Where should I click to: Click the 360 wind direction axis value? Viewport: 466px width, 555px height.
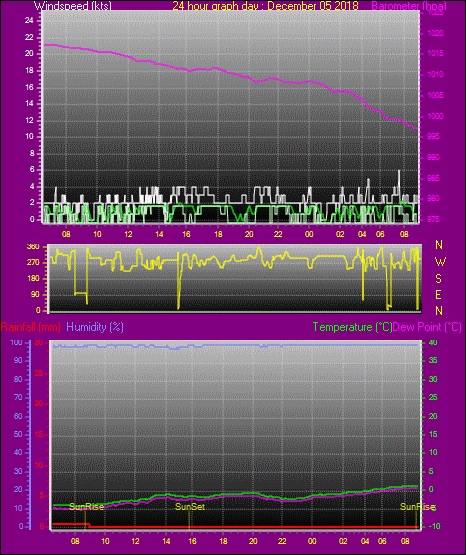point(33,247)
